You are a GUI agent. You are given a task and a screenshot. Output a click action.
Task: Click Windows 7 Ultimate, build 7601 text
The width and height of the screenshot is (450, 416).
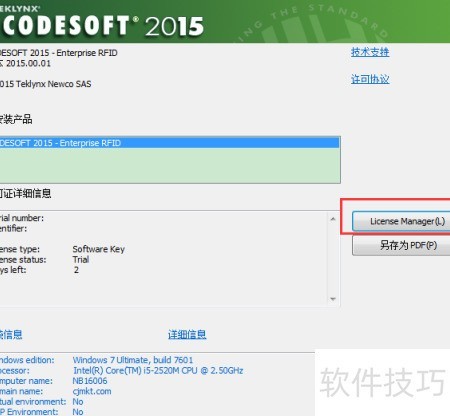[x=133, y=360]
